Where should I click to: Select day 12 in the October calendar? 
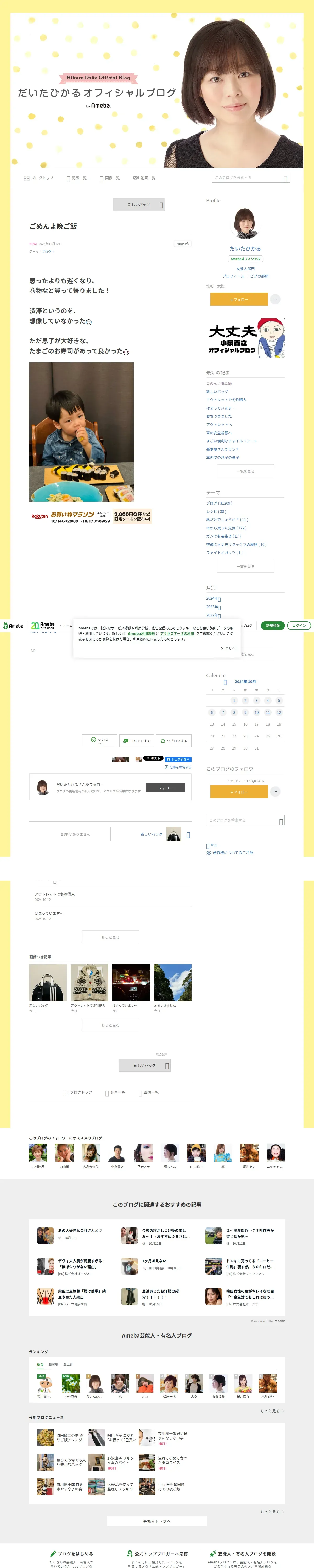pos(279,712)
